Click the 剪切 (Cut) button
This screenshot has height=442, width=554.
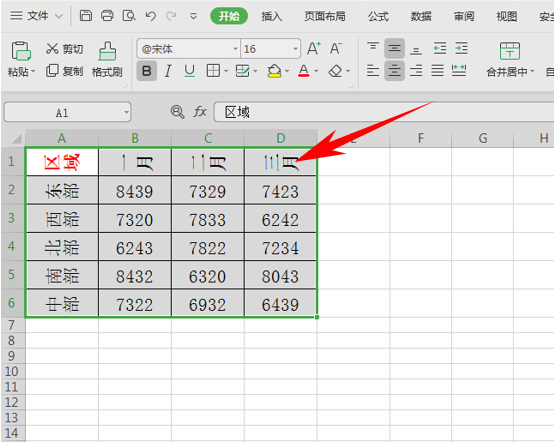click(x=65, y=49)
